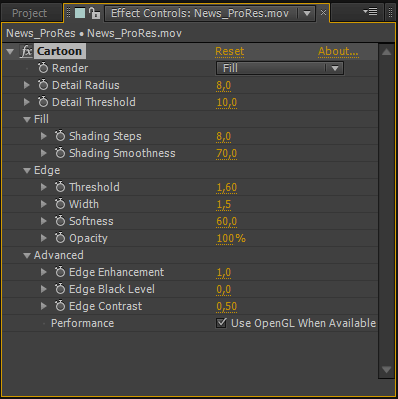Viewport: 398px width, 399px height.
Task: Collapse the Cartoon effect properties
Action: [10, 52]
